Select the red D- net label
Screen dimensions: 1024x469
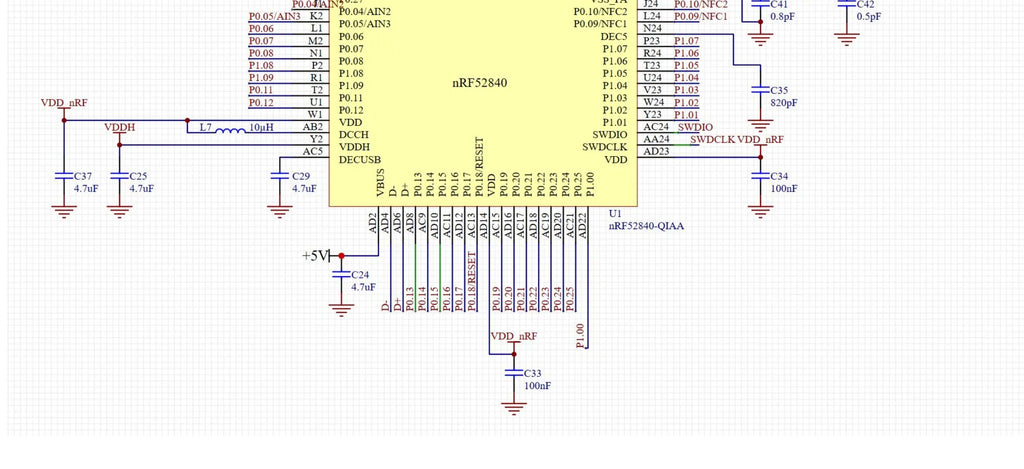[x=385, y=305]
